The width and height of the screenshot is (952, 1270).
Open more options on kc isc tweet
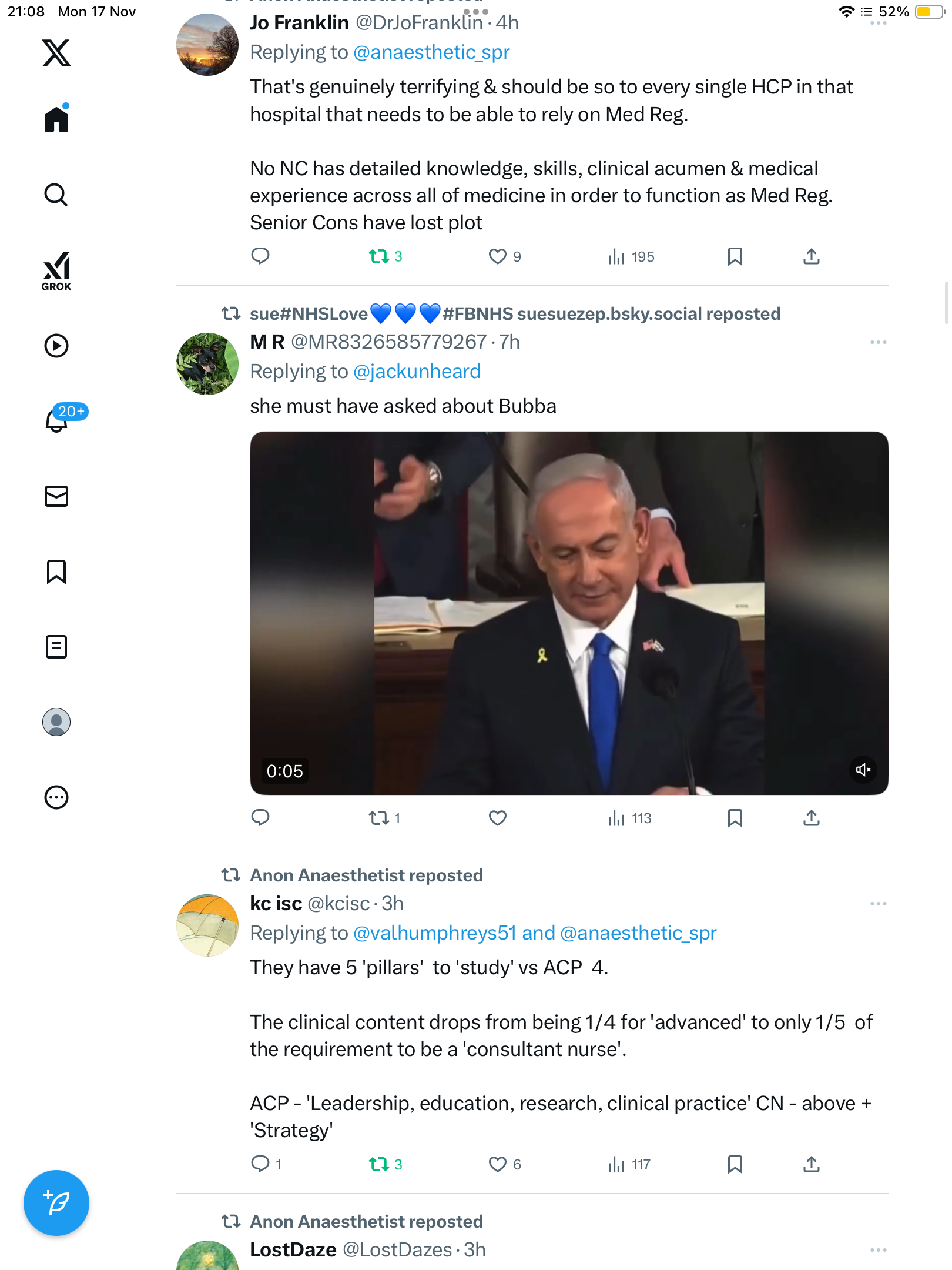tap(878, 904)
